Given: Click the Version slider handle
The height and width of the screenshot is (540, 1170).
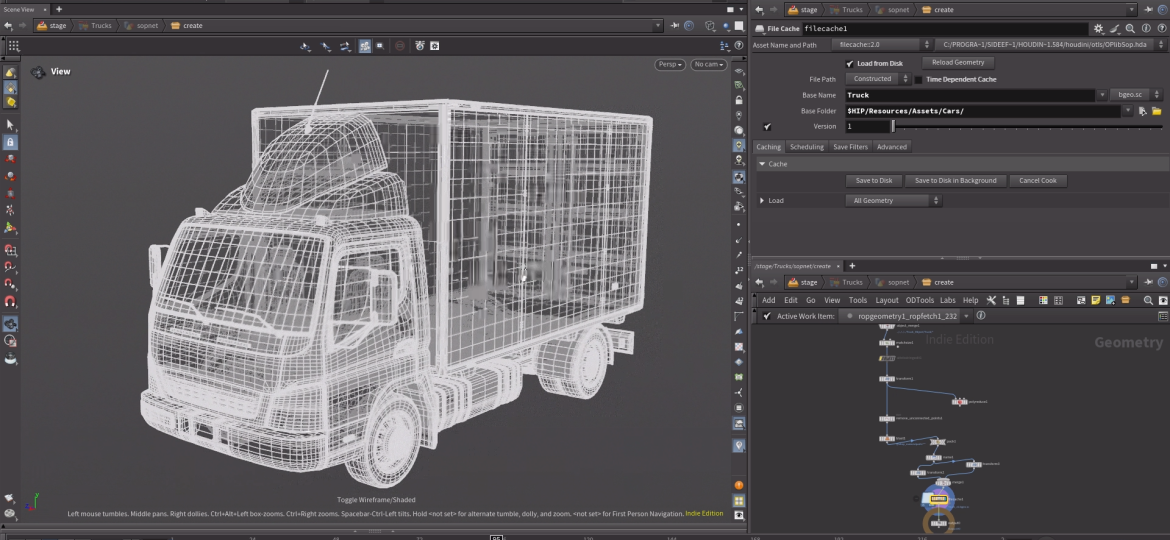Looking at the screenshot, I should coord(892,127).
